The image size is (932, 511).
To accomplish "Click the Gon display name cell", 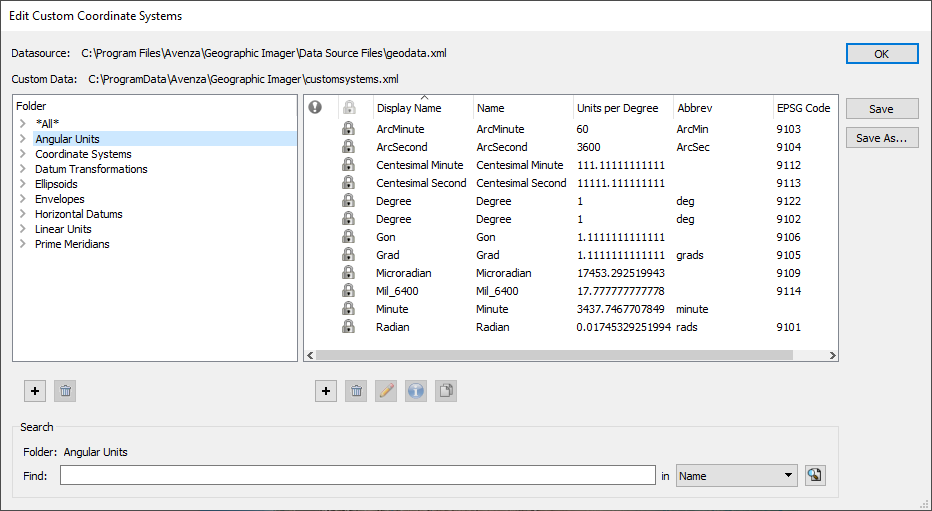I will click(x=386, y=236).
